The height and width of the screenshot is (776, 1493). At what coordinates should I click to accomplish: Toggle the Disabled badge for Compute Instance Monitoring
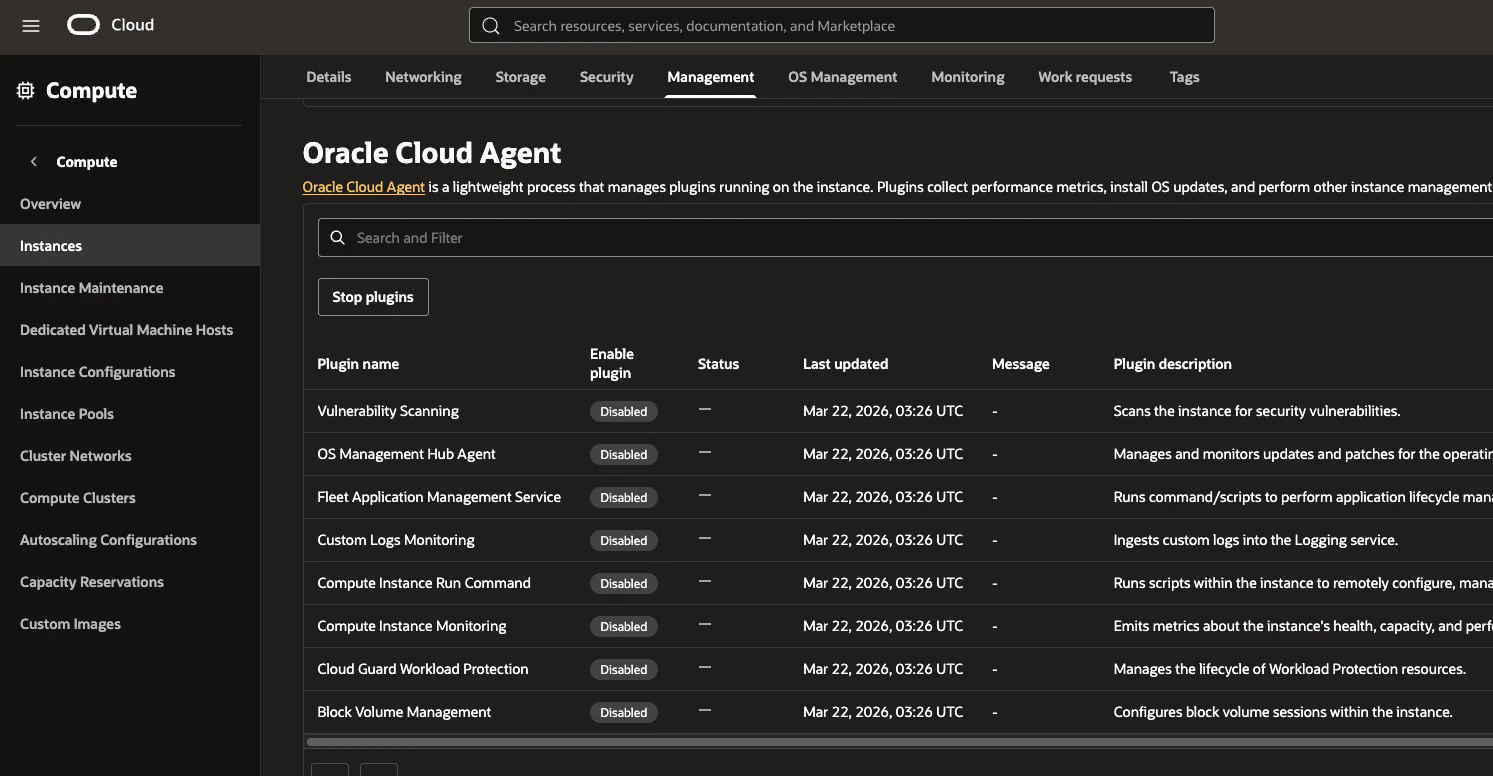click(624, 626)
